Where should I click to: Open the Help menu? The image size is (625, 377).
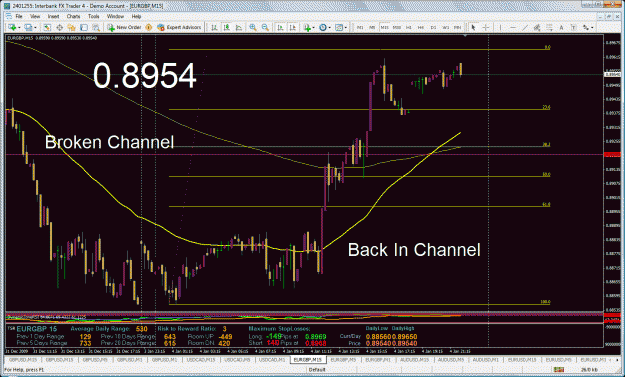(x=136, y=16)
